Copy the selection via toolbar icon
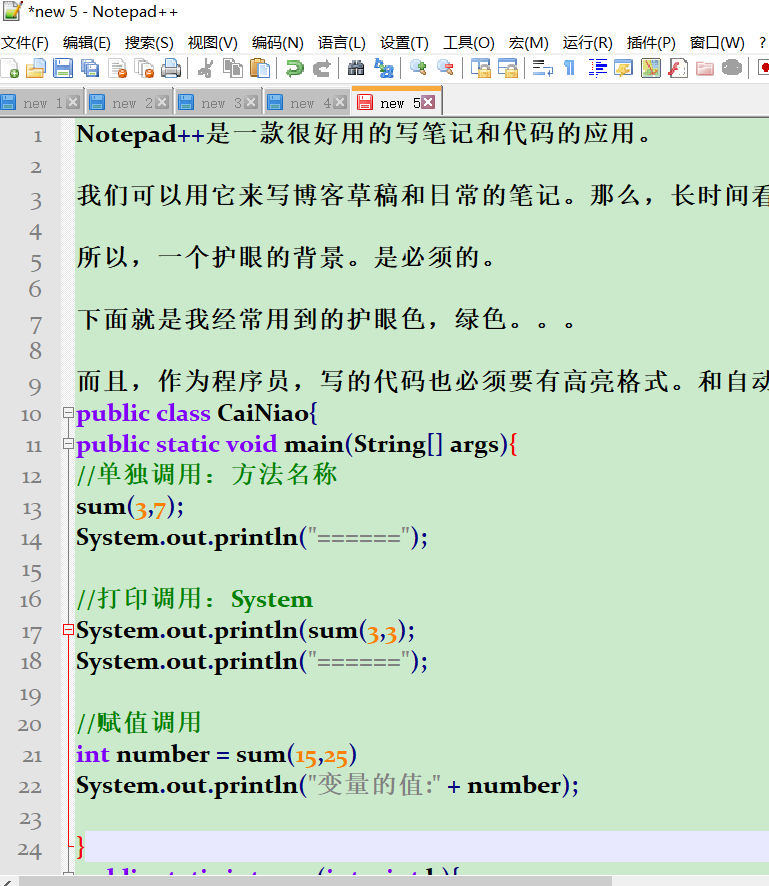 coord(232,68)
